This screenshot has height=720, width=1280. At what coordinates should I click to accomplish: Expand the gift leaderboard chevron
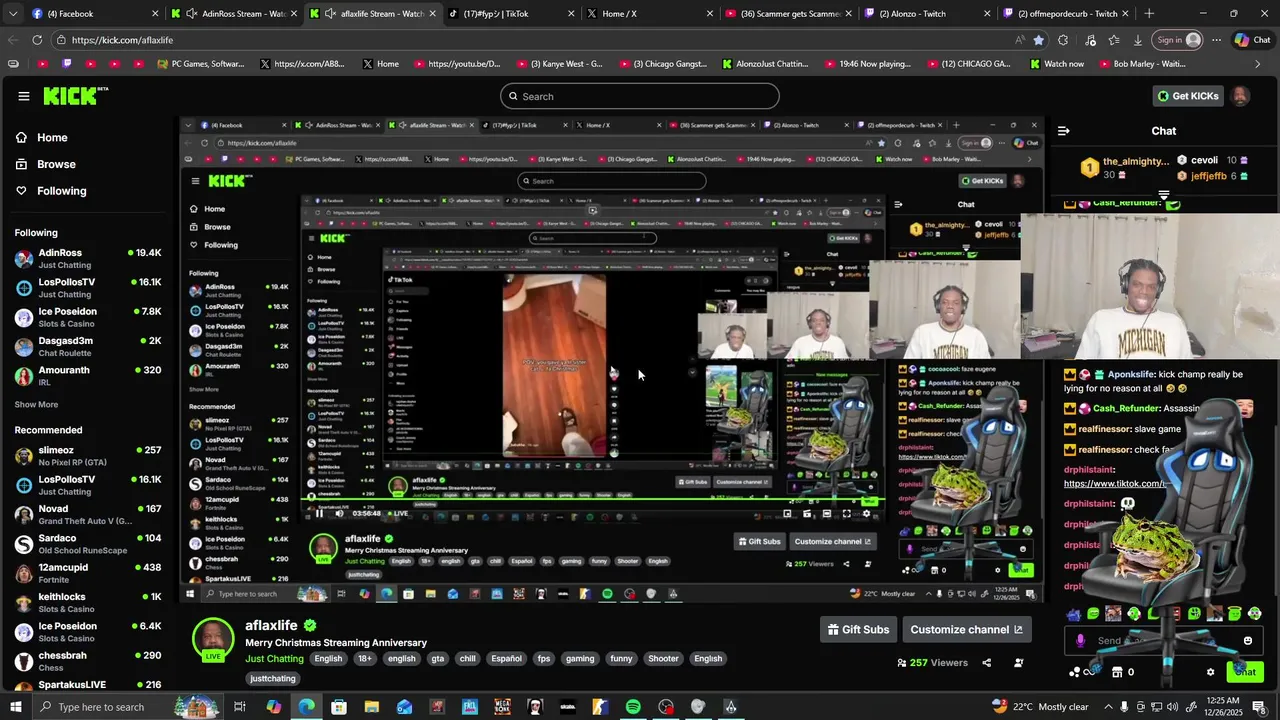point(1164,195)
